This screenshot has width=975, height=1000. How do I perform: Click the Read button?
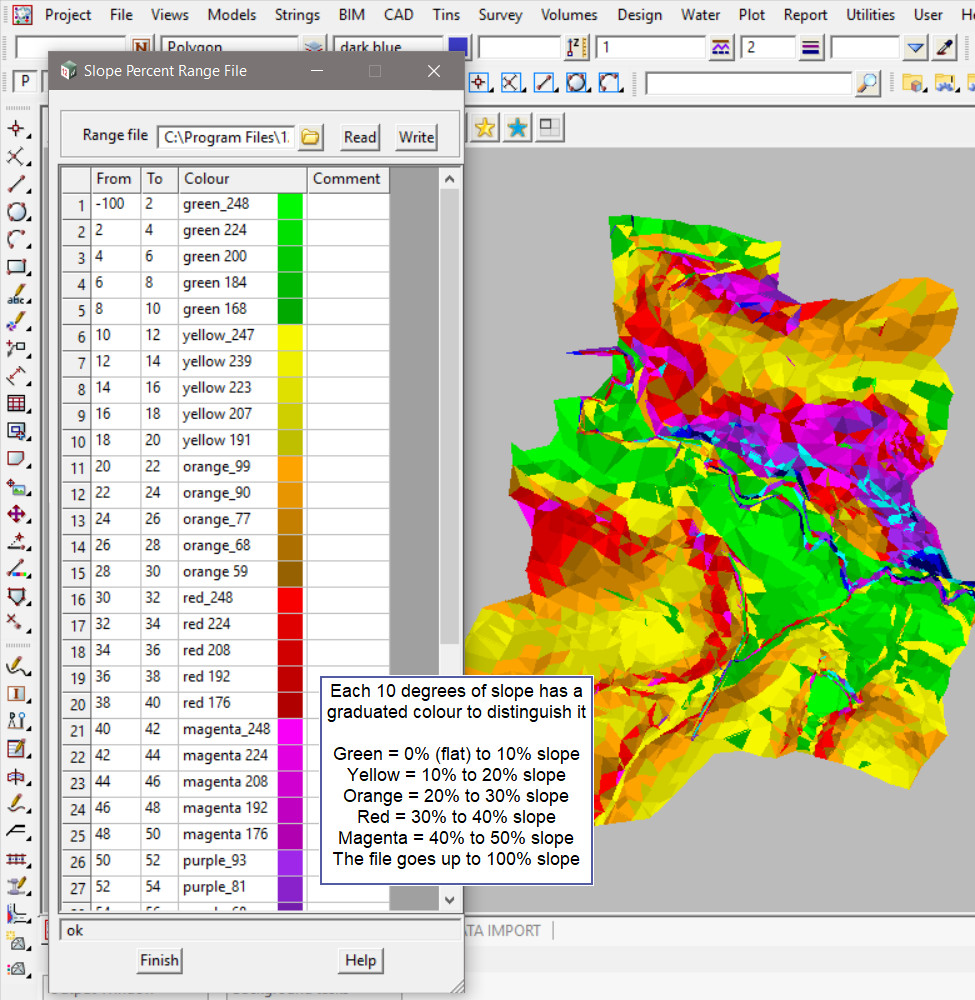[x=360, y=137]
